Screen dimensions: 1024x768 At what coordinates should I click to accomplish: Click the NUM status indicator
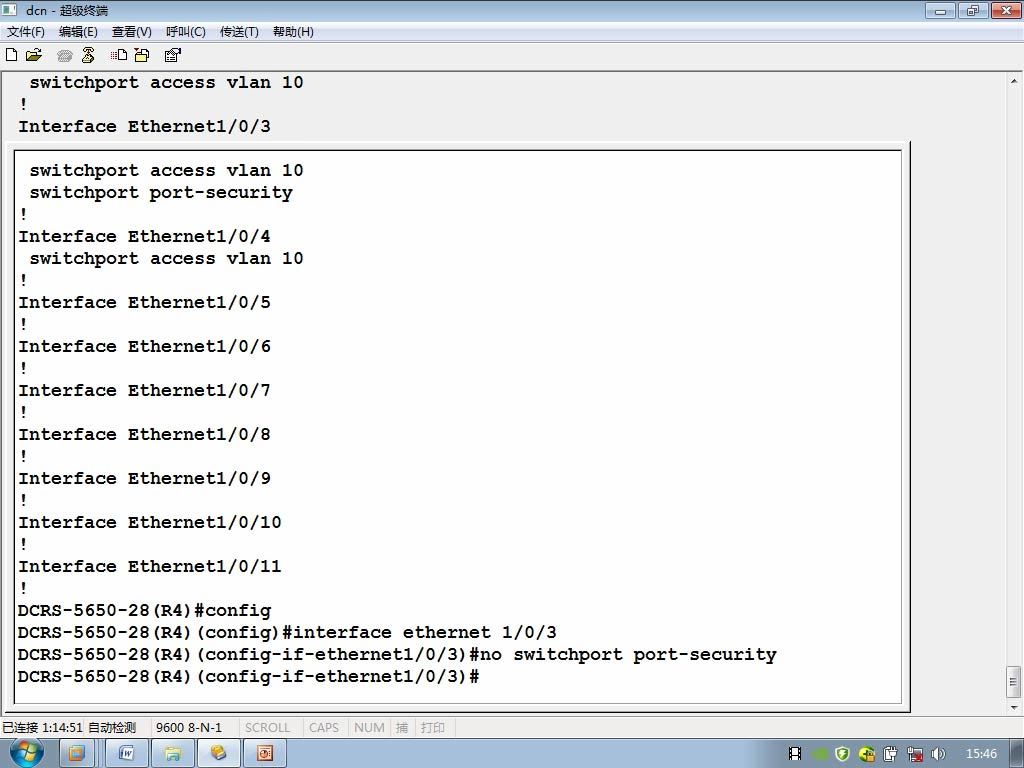369,728
